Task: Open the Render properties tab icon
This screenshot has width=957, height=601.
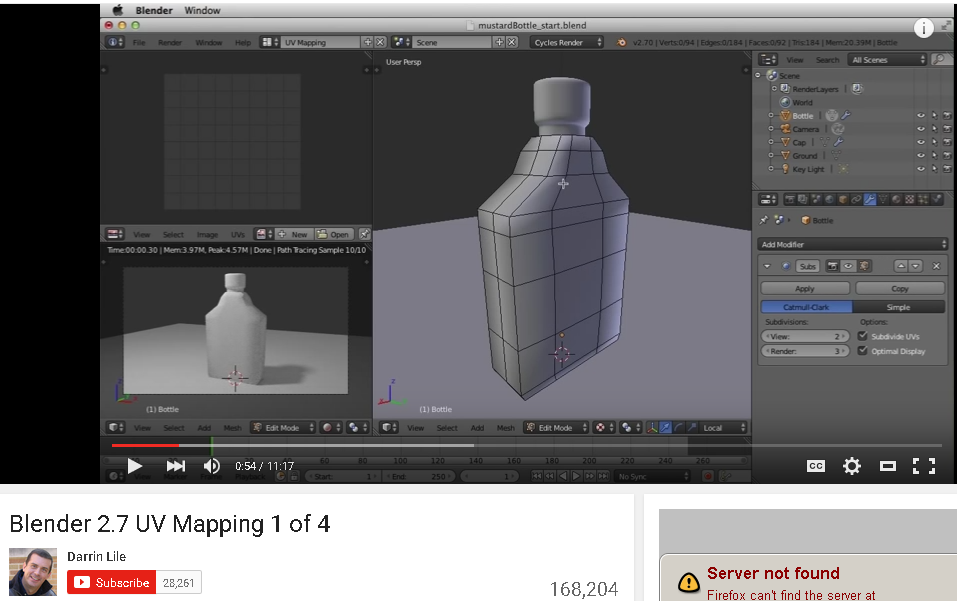Action: tap(790, 200)
